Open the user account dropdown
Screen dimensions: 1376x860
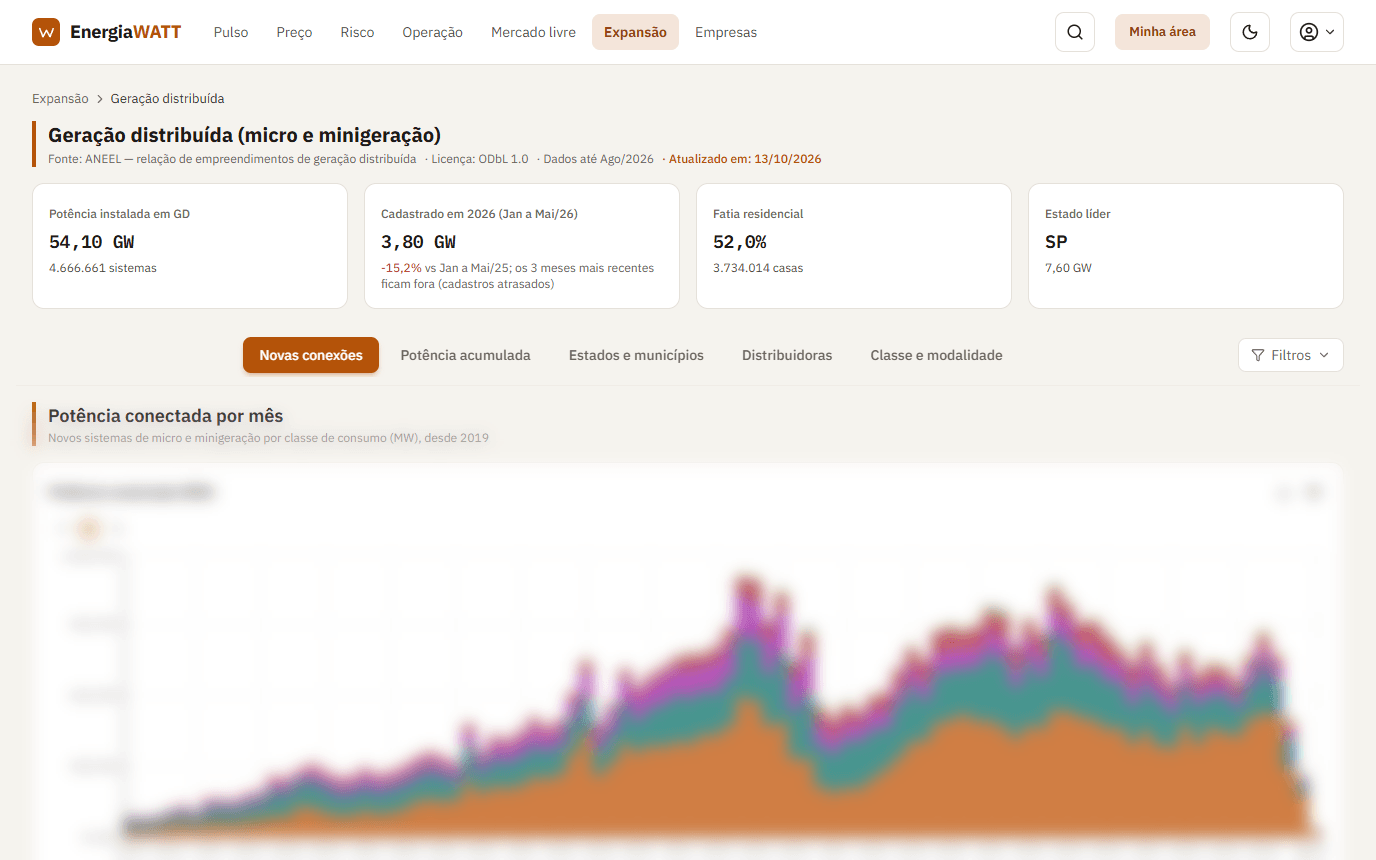pyautogui.click(x=1317, y=32)
